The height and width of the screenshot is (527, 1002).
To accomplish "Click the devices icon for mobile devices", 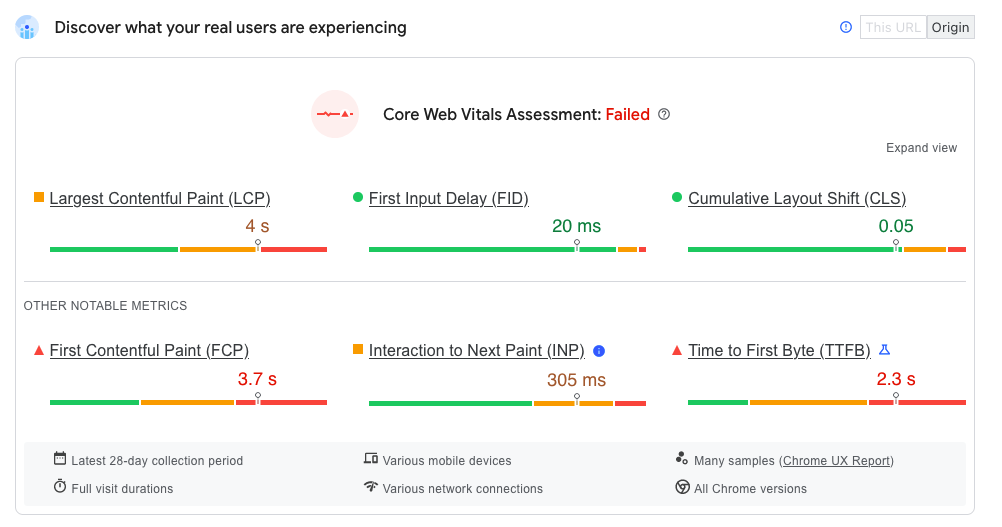I will click(371, 459).
